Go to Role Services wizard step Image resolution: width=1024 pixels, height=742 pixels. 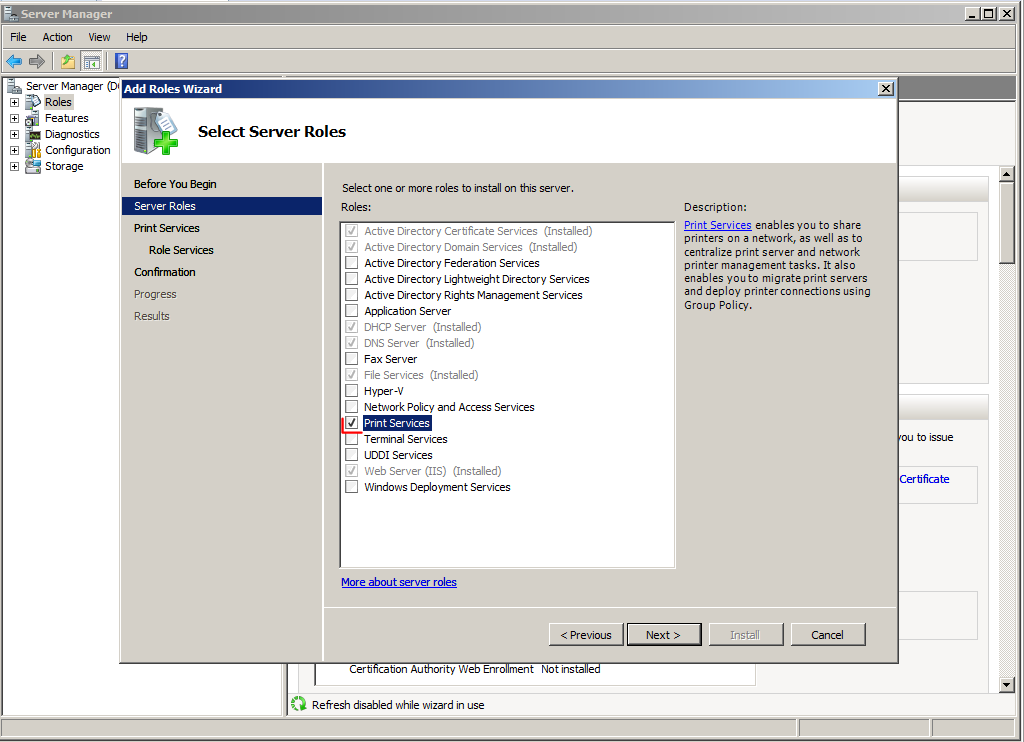(181, 250)
